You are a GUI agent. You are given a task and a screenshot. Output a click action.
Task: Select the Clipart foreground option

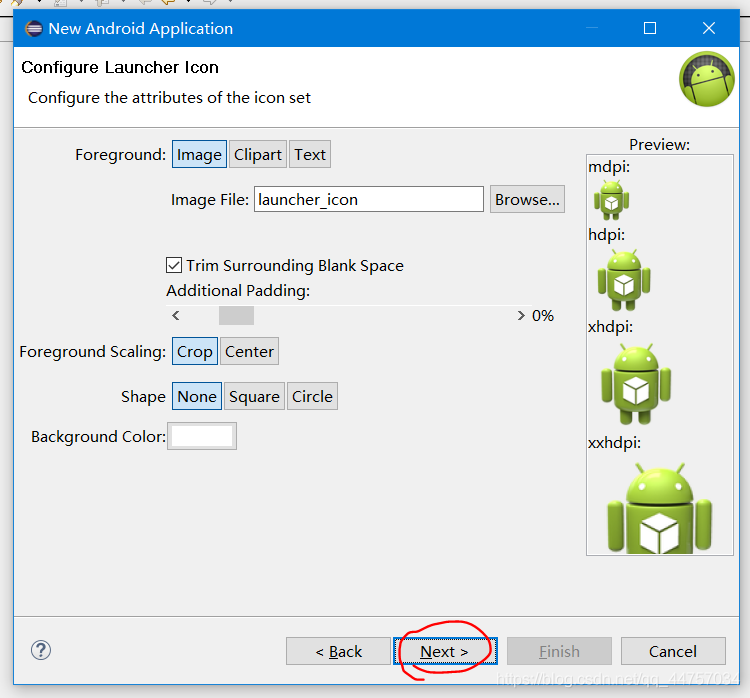[258, 155]
